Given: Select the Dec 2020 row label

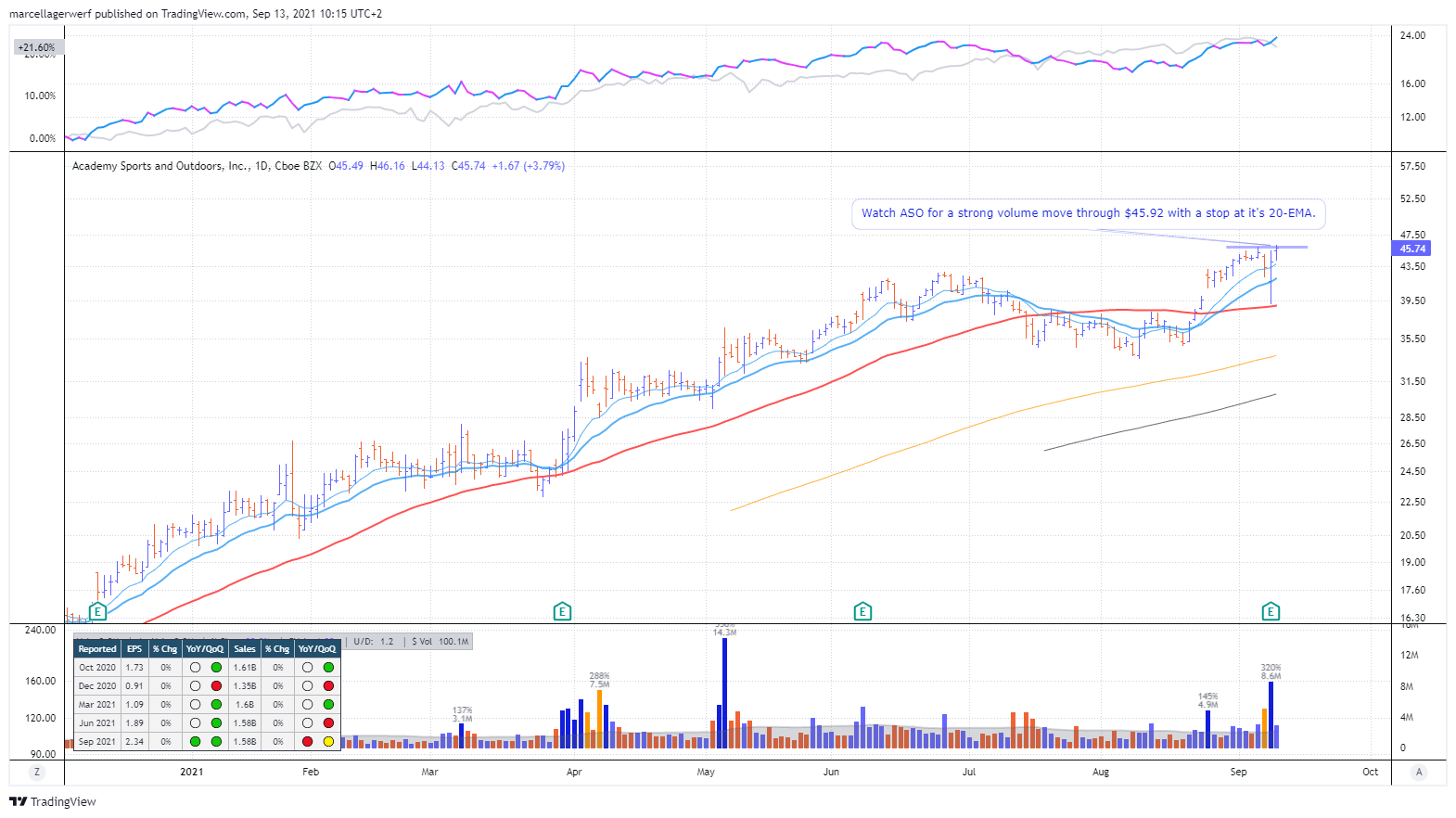Looking at the screenshot, I should click(97, 686).
